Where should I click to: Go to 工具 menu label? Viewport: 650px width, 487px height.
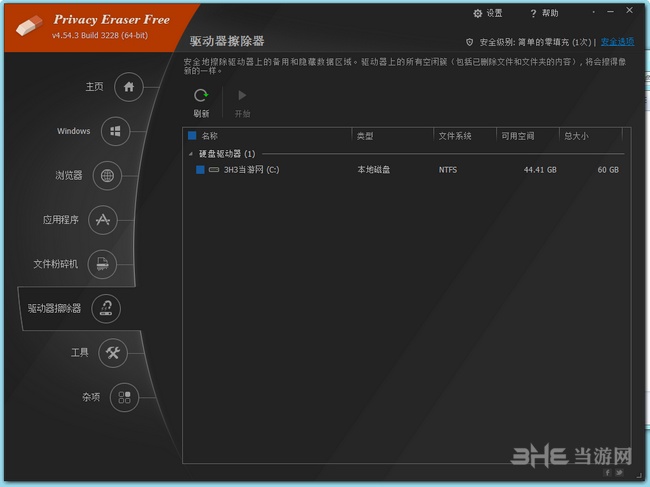click(80, 353)
